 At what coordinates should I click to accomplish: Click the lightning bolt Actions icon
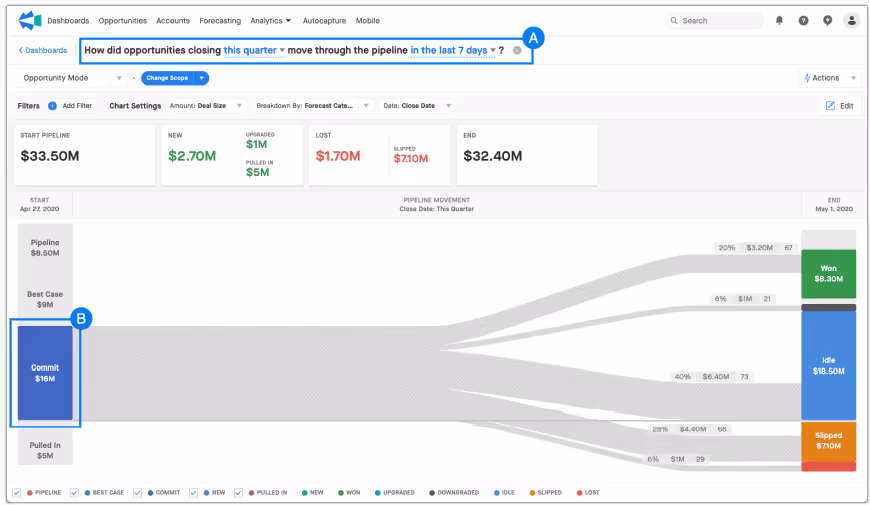807,78
